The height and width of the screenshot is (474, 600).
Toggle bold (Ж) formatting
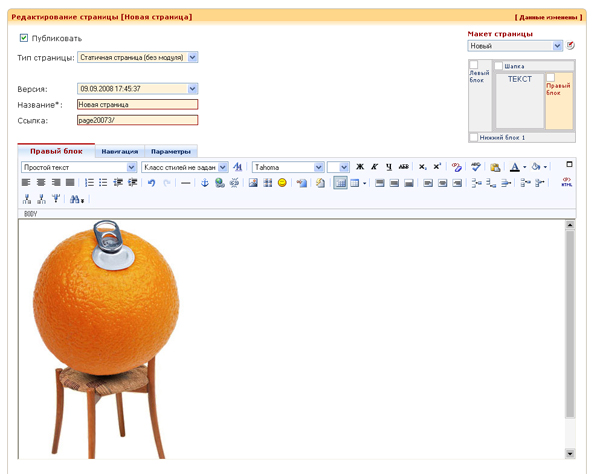pos(360,167)
